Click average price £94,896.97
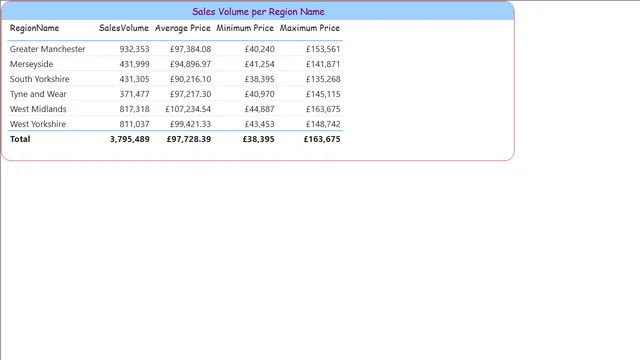The image size is (640, 360). click(191, 64)
